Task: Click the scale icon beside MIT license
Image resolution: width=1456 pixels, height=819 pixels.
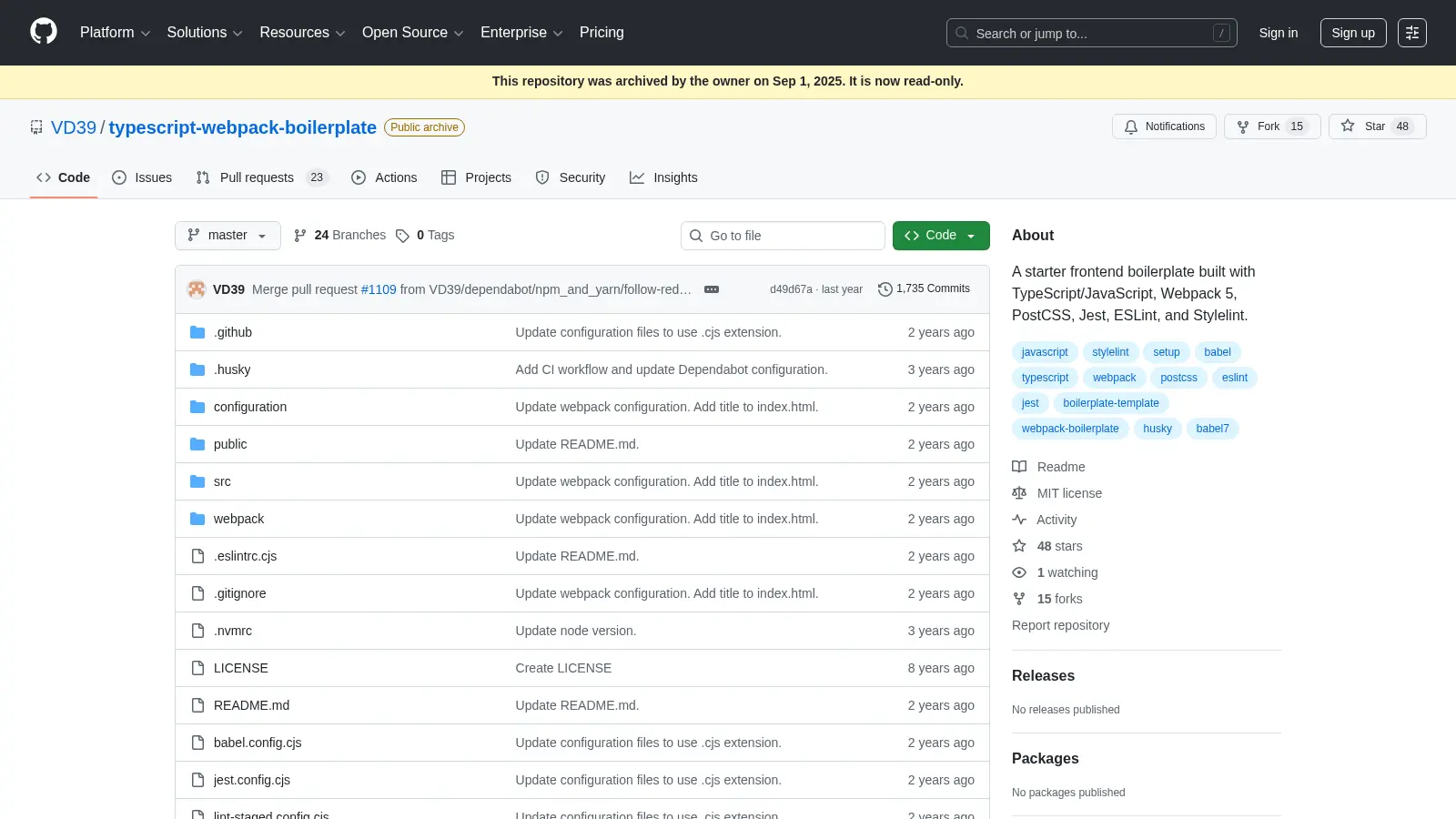Action: click(x=1019, y=493)
